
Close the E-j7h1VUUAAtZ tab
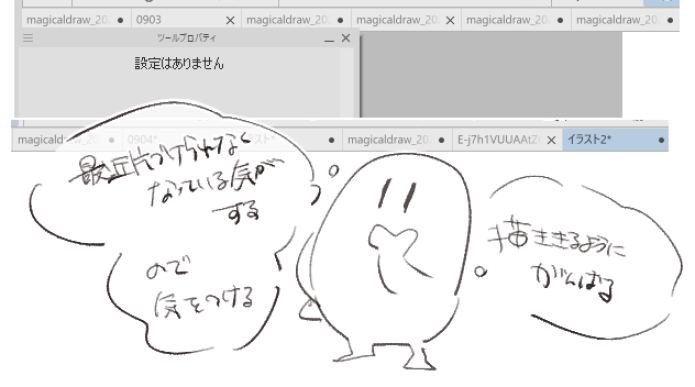pos(551,140)
